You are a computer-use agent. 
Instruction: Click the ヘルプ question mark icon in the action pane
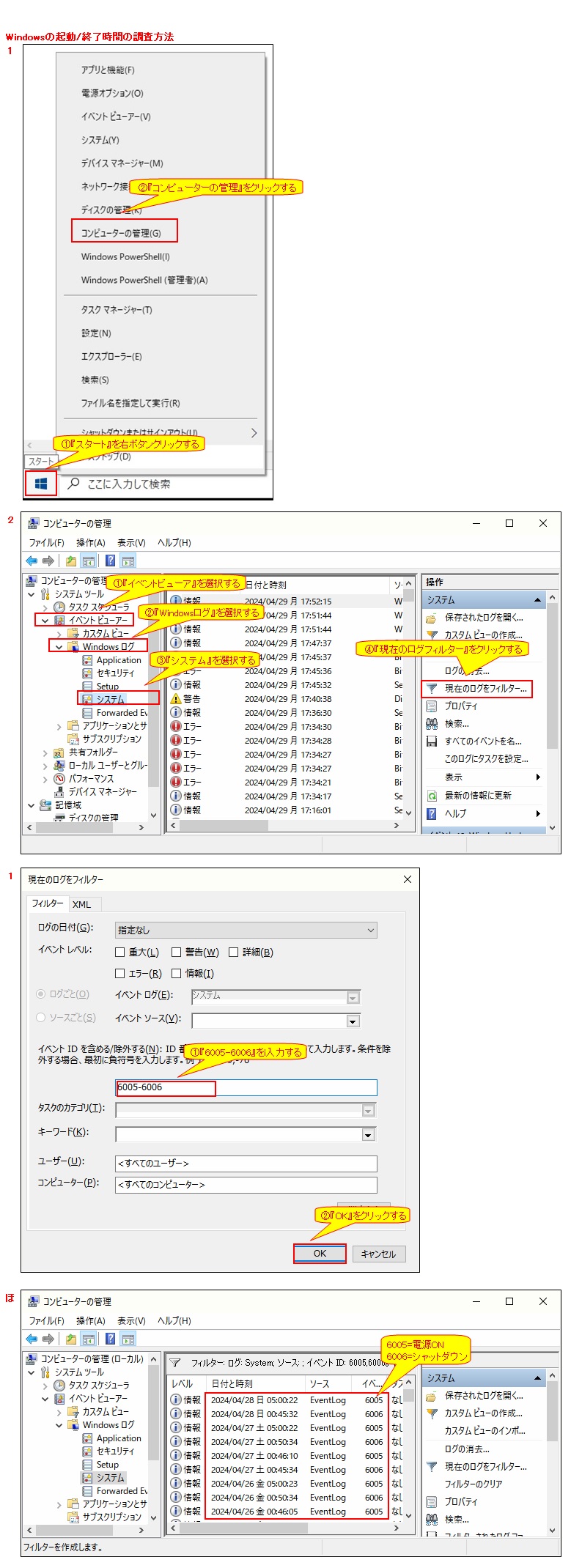[432, 813]
